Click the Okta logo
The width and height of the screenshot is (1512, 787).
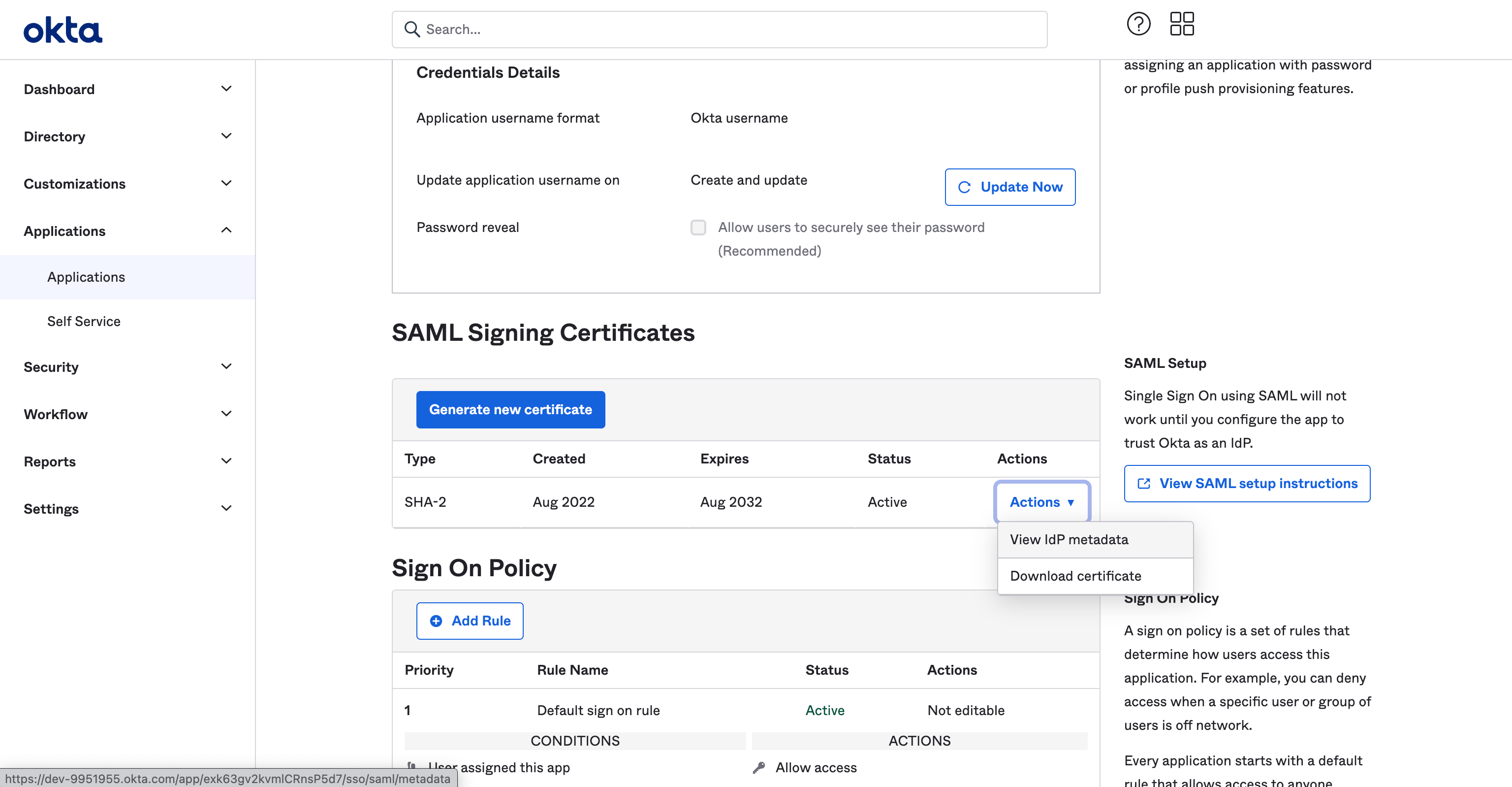(x=63, y=30)
